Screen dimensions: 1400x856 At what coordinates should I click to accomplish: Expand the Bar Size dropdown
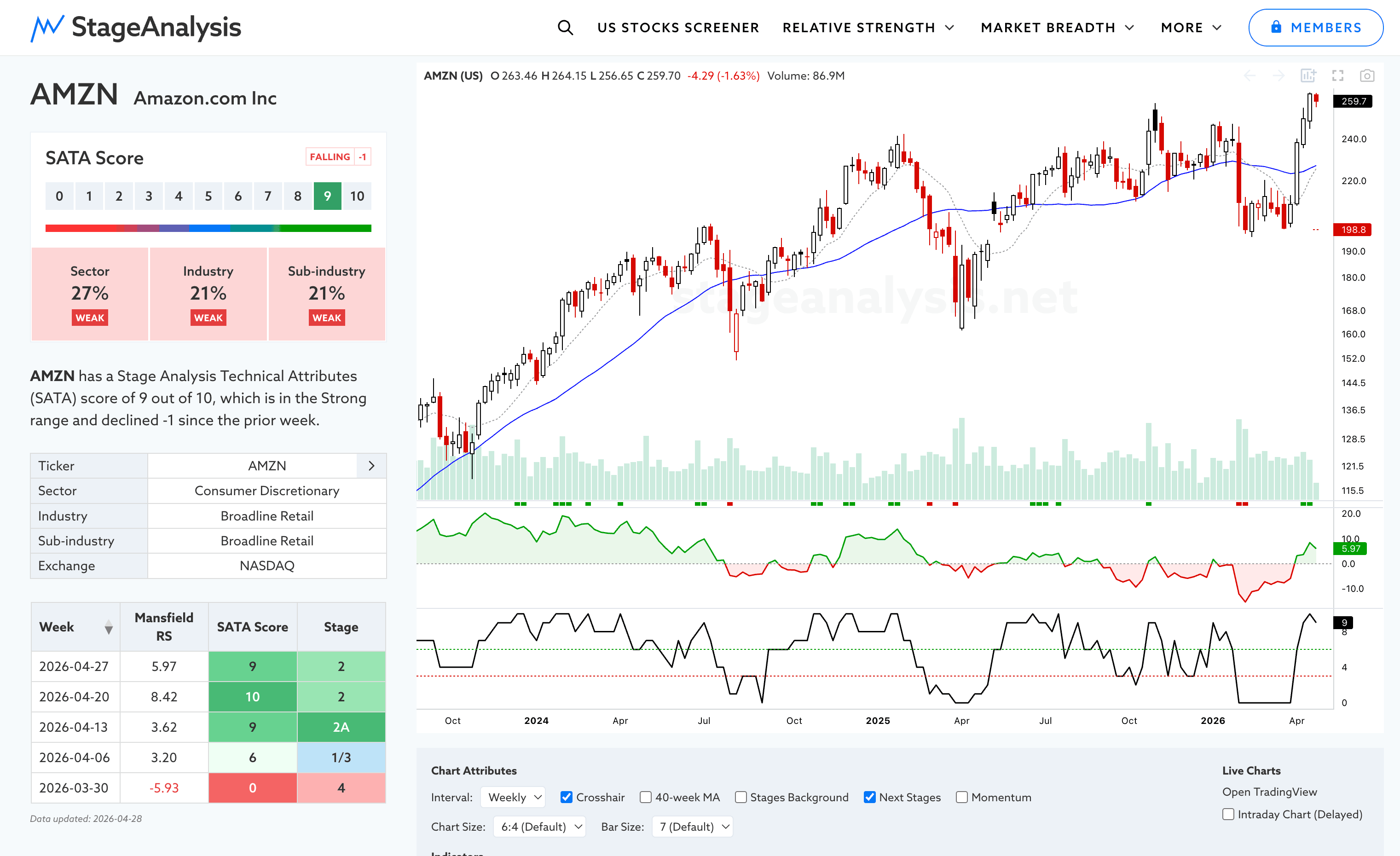coord(693,827)
